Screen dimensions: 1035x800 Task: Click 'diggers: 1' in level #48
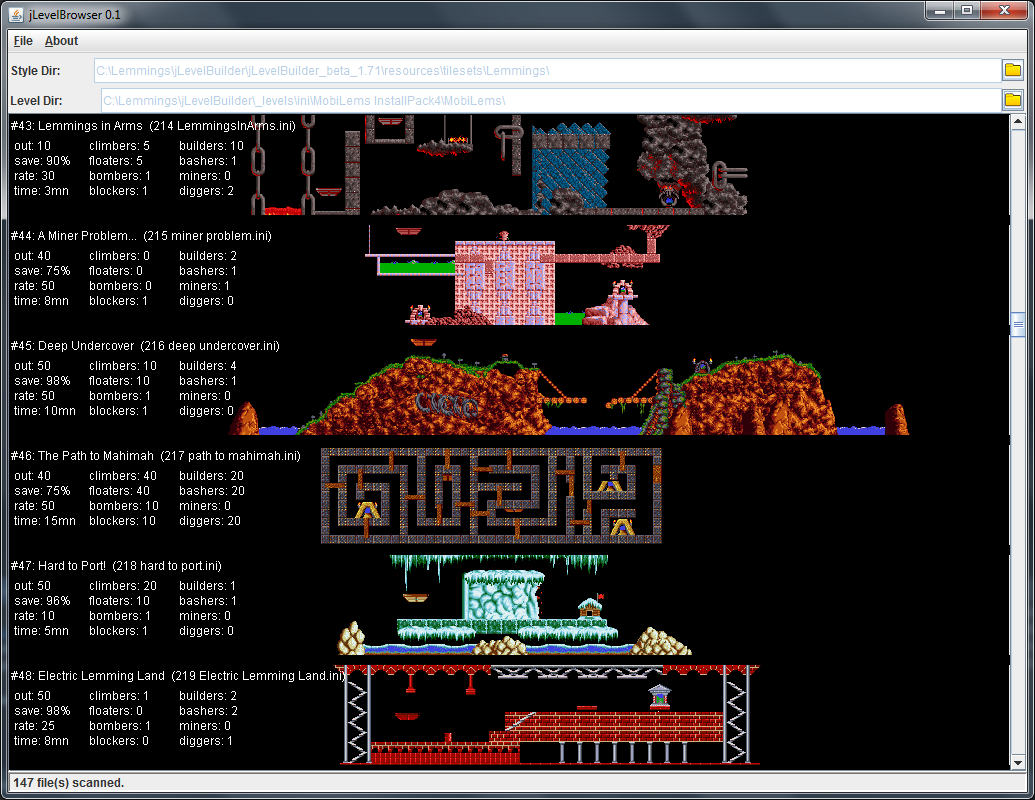click(206, 741)
